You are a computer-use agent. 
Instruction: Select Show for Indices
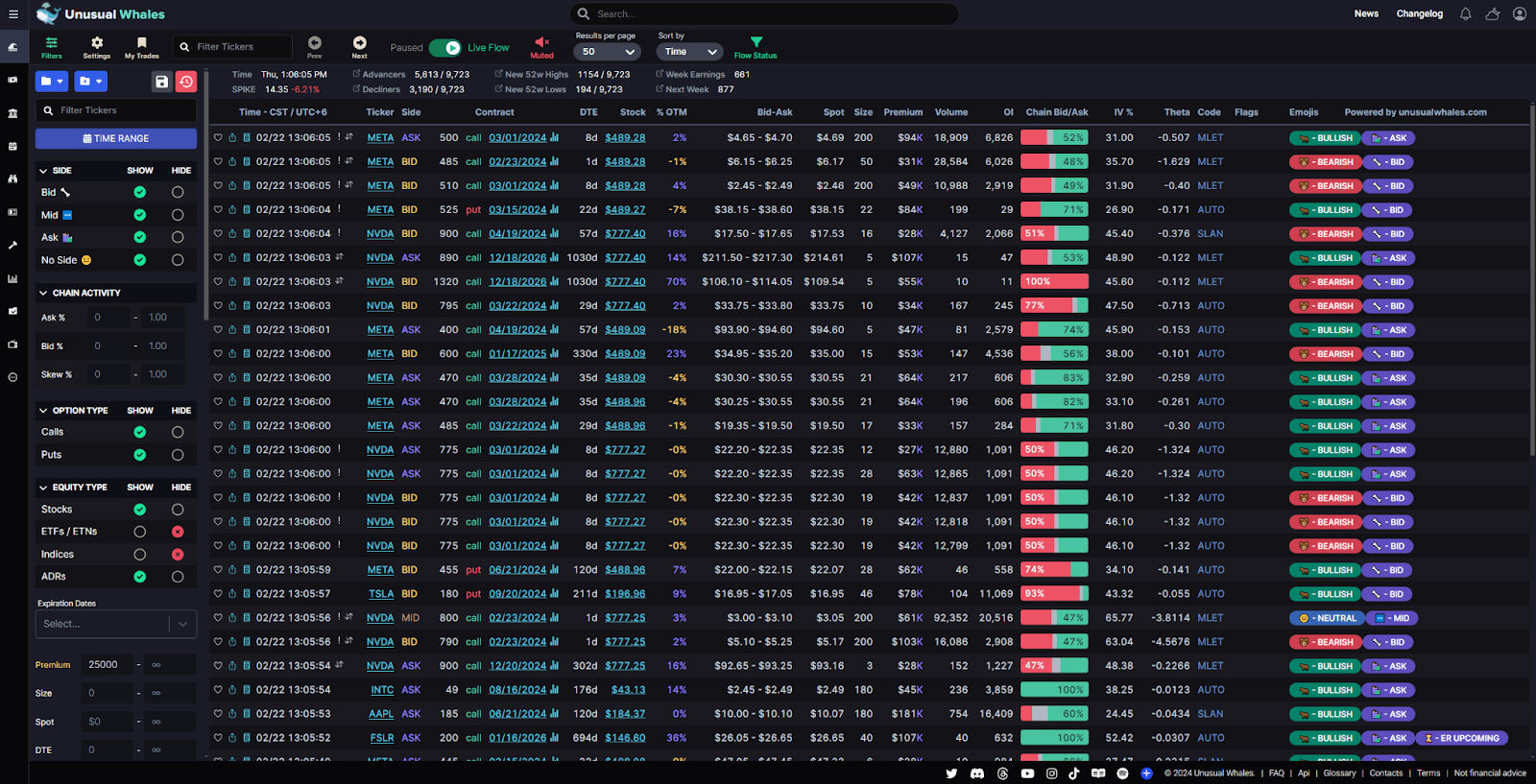pyautogui.click(x=140, y=555)
